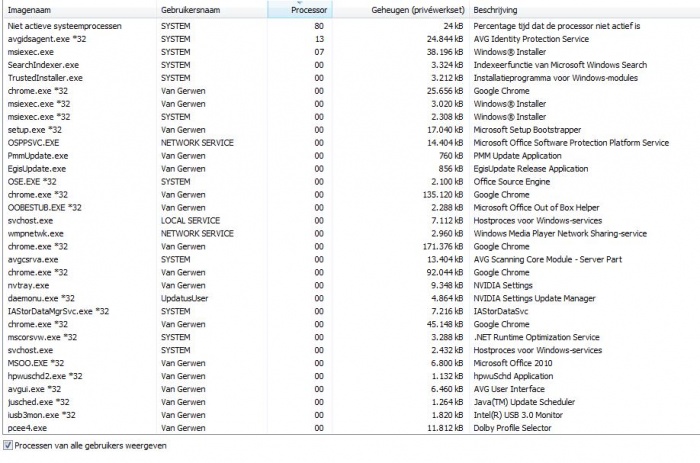
Task: Click 'PMM Update Application' description
Action: coord(517,155)
